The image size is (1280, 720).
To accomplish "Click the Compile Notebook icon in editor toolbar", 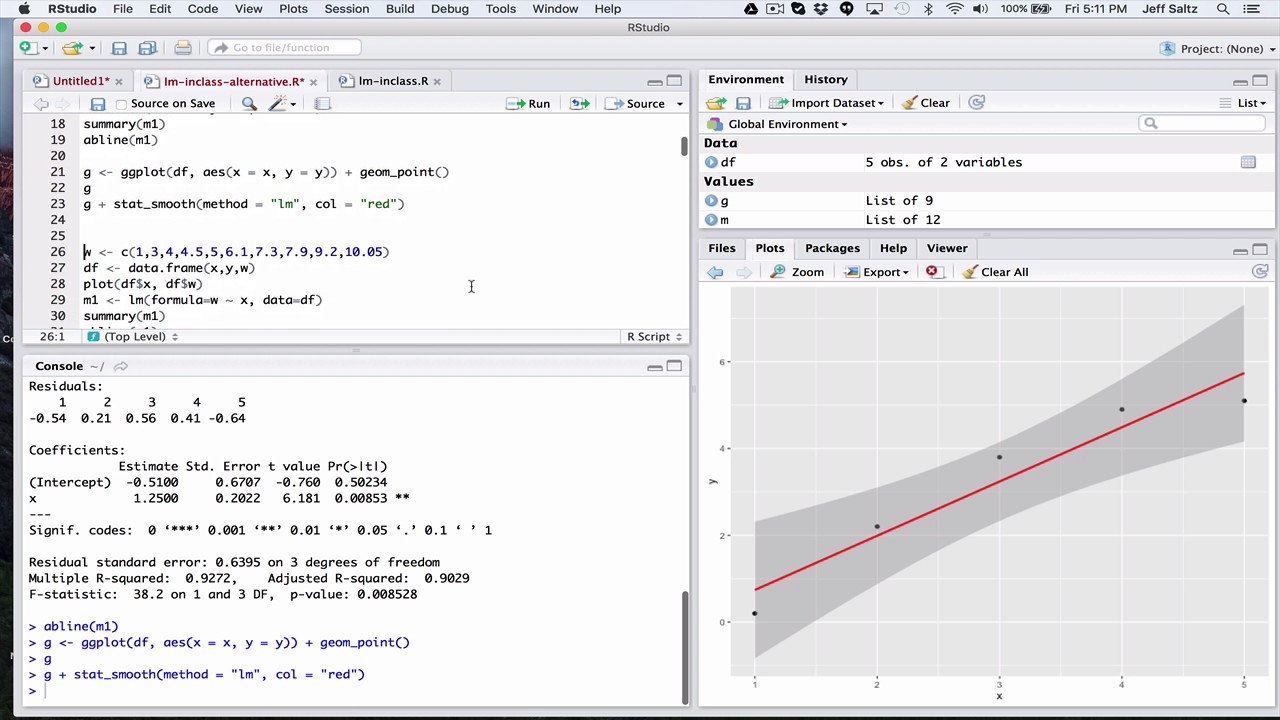I will tap(323, 104).
